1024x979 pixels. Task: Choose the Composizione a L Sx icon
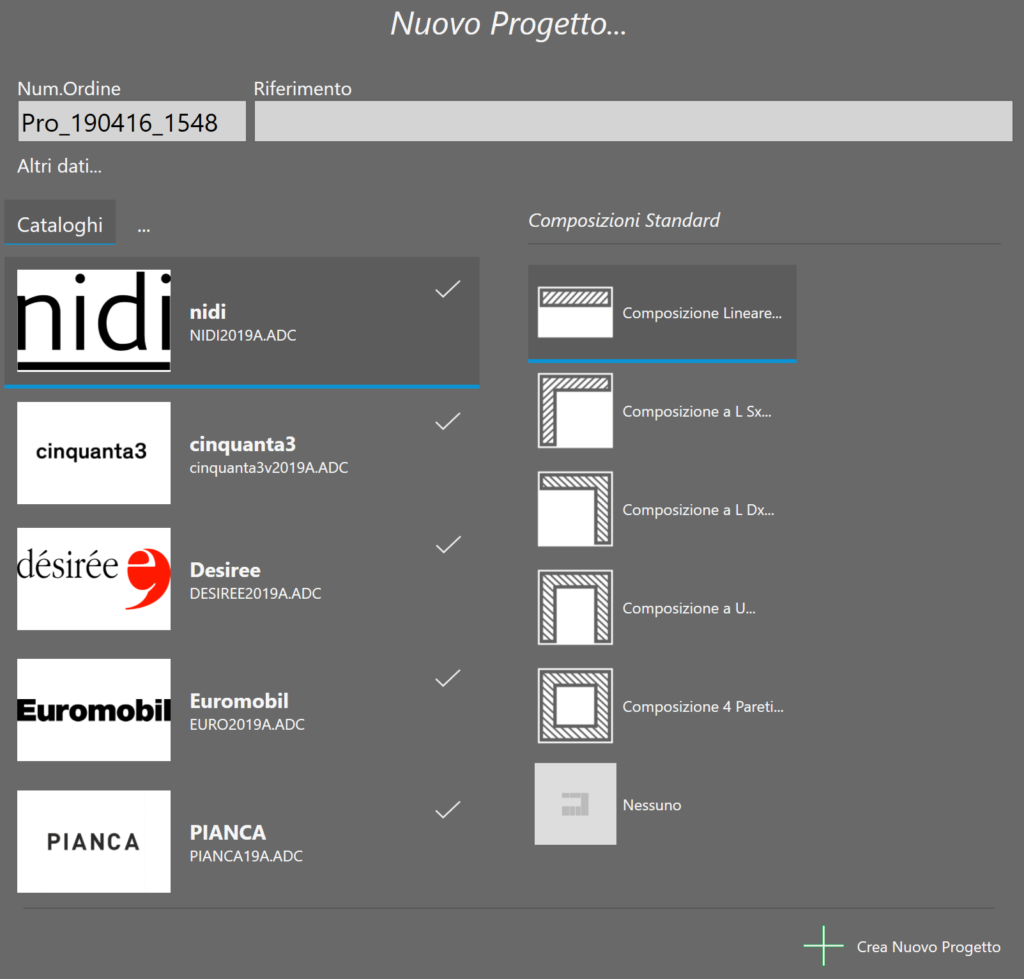pyautogui.click(x=575, y=411)
